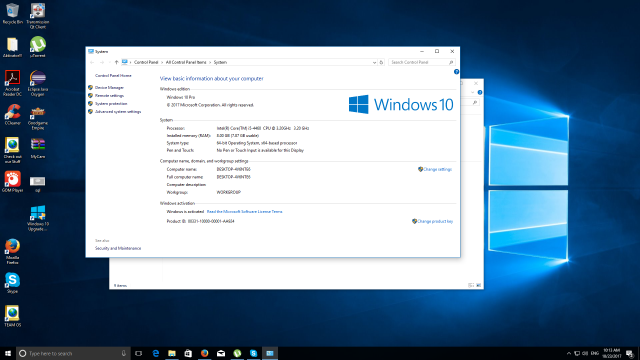Expand the address bar history dropdown
Screen dimensions: 640x360
374,62
